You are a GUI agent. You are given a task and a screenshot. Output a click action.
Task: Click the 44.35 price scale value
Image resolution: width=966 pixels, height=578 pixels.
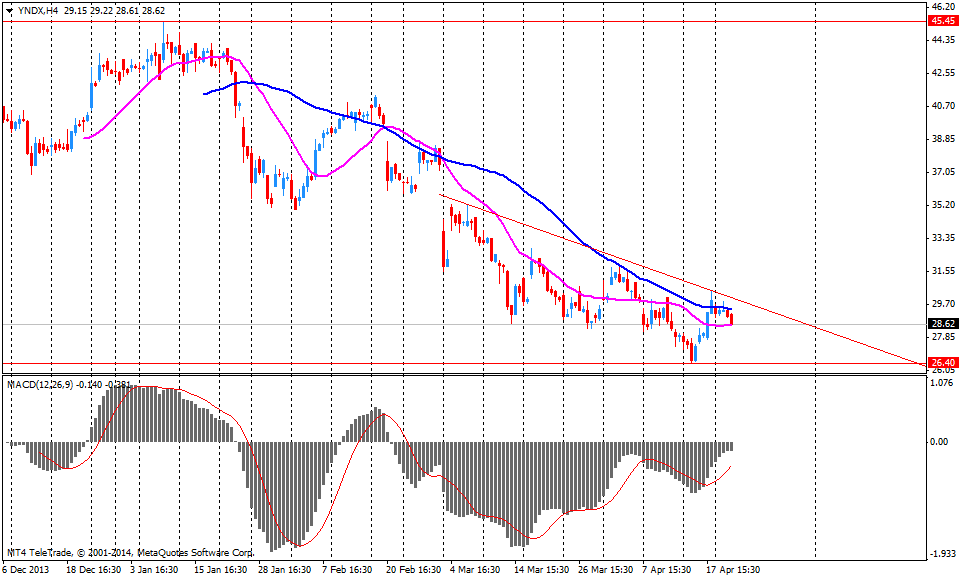click(943, 39)
